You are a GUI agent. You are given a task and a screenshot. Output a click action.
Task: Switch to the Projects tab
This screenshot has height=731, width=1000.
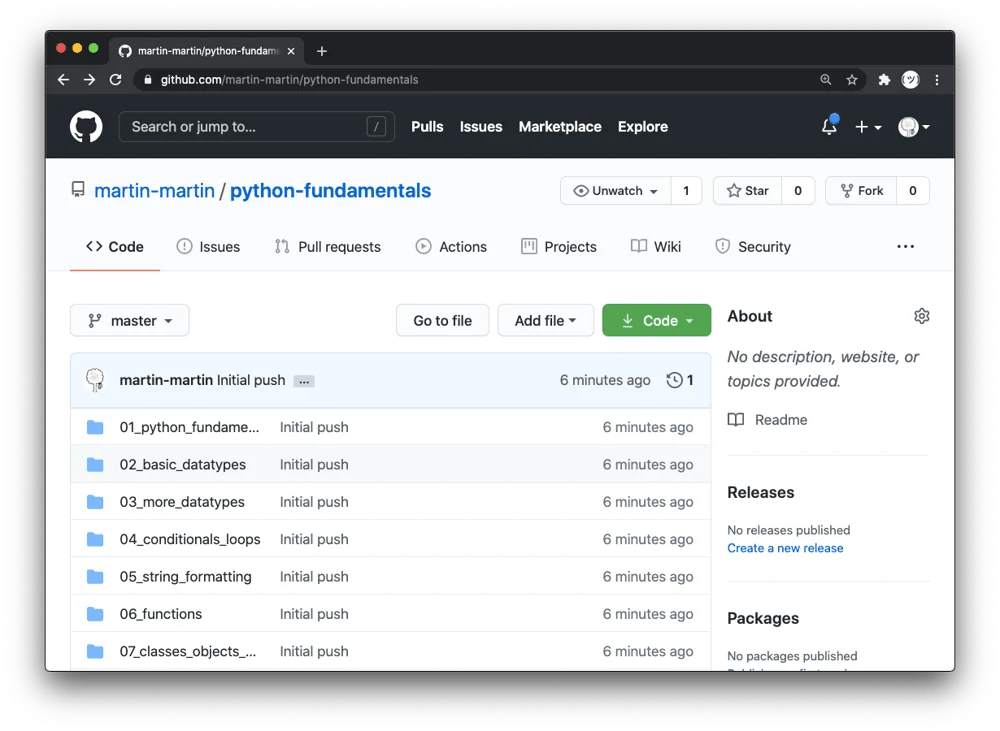[x=559, y=247]
